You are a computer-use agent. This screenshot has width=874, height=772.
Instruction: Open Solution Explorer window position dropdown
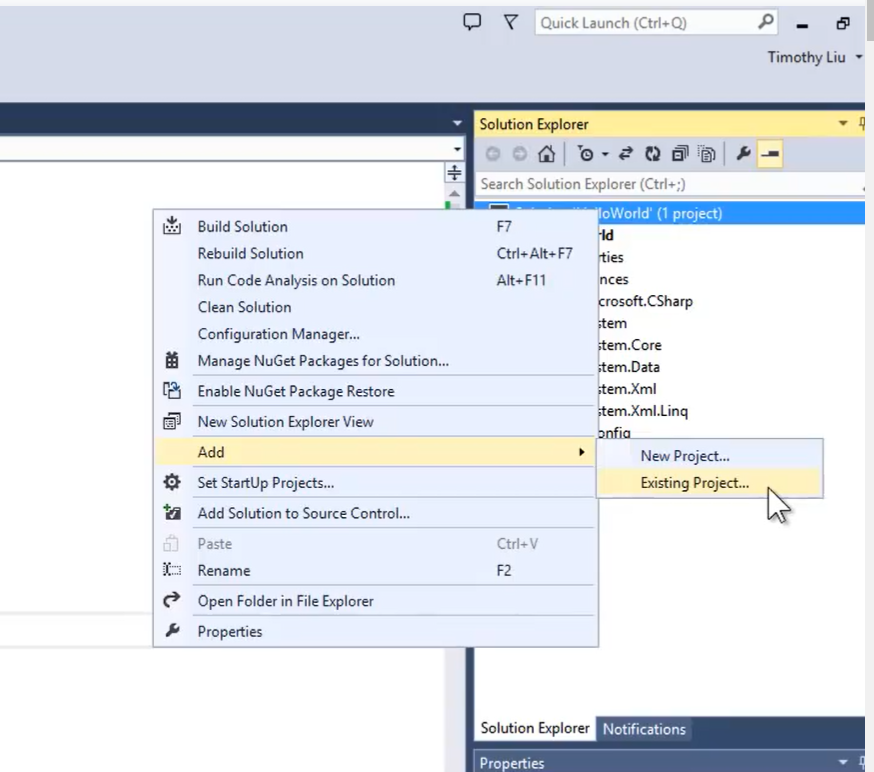843,123
